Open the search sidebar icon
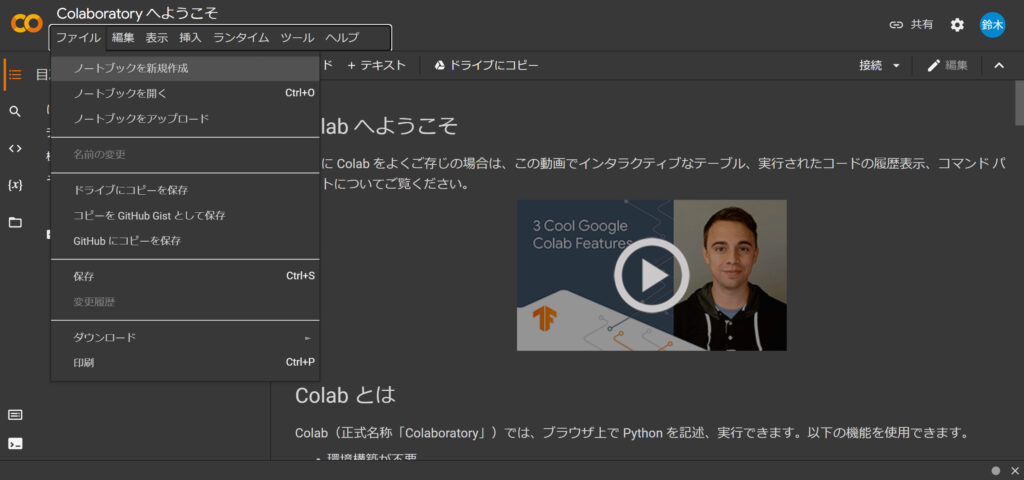 [x=15, y=112]
